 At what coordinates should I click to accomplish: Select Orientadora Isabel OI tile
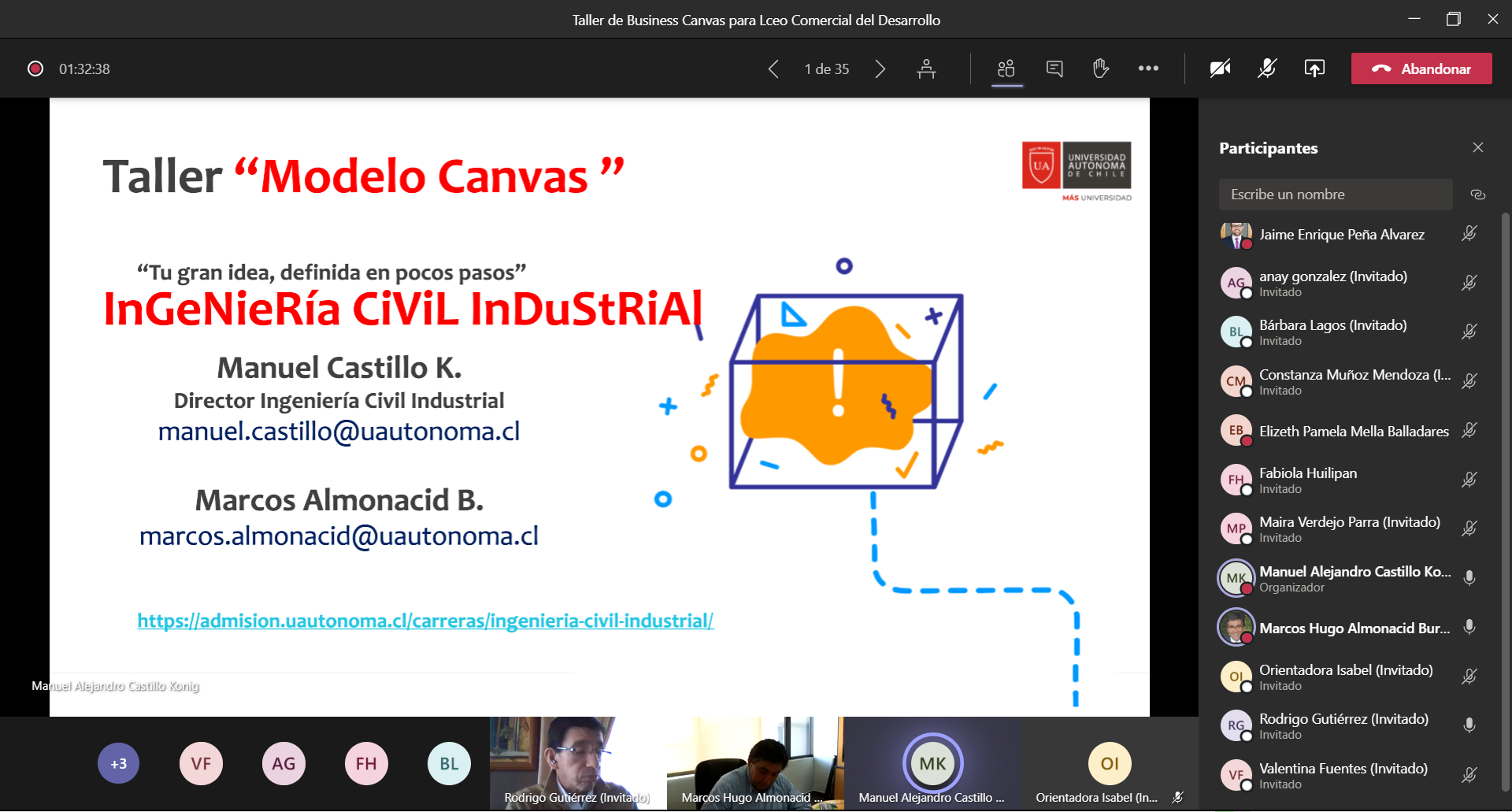pyautogui.click(x=1110, y=763)
